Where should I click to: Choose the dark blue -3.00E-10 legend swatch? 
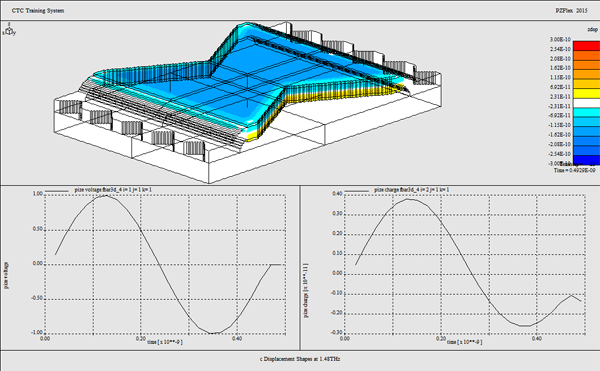[x=586, y=160]
